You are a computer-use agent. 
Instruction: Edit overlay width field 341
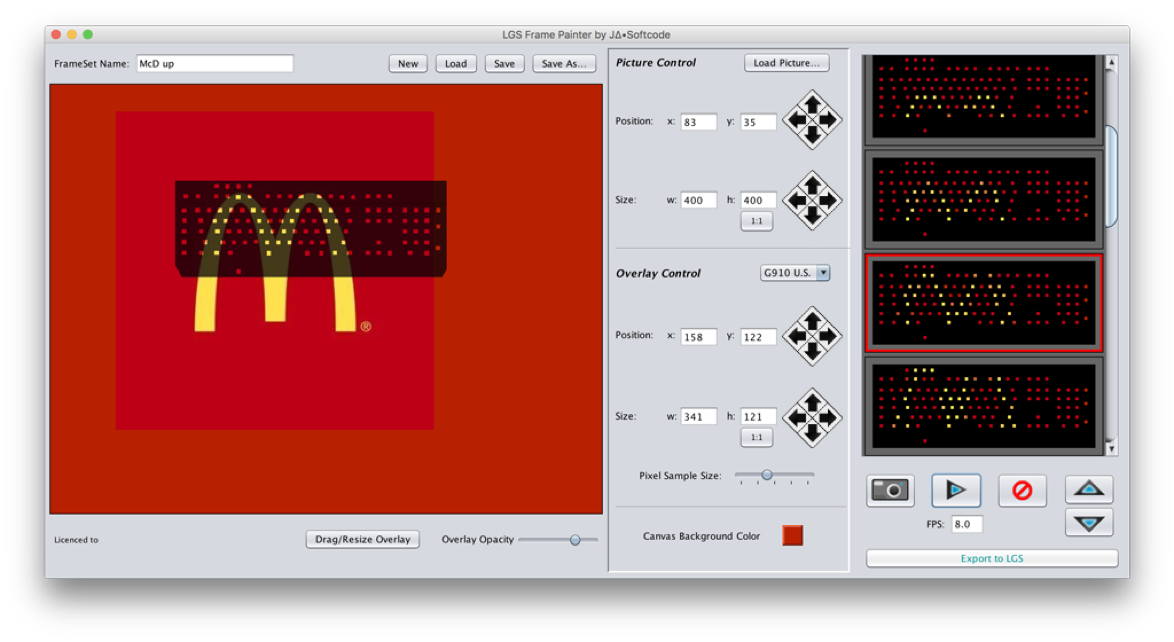[699, 417]
